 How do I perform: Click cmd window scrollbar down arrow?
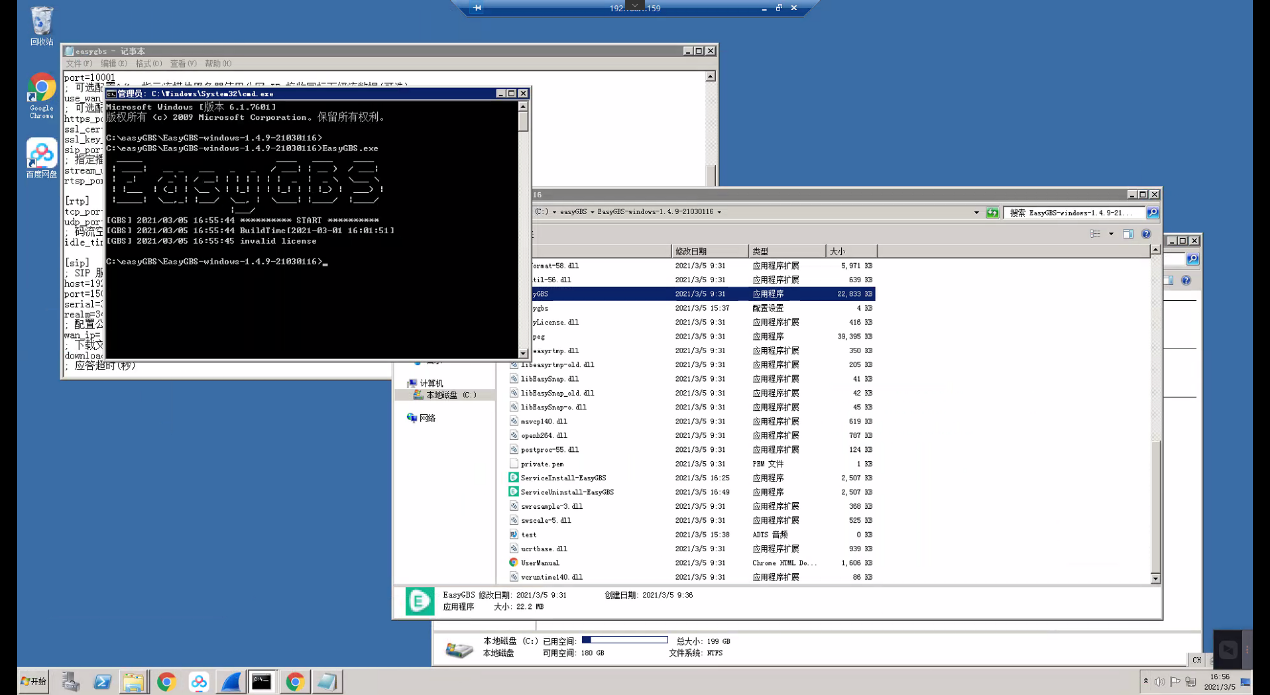tap(523, 352)
